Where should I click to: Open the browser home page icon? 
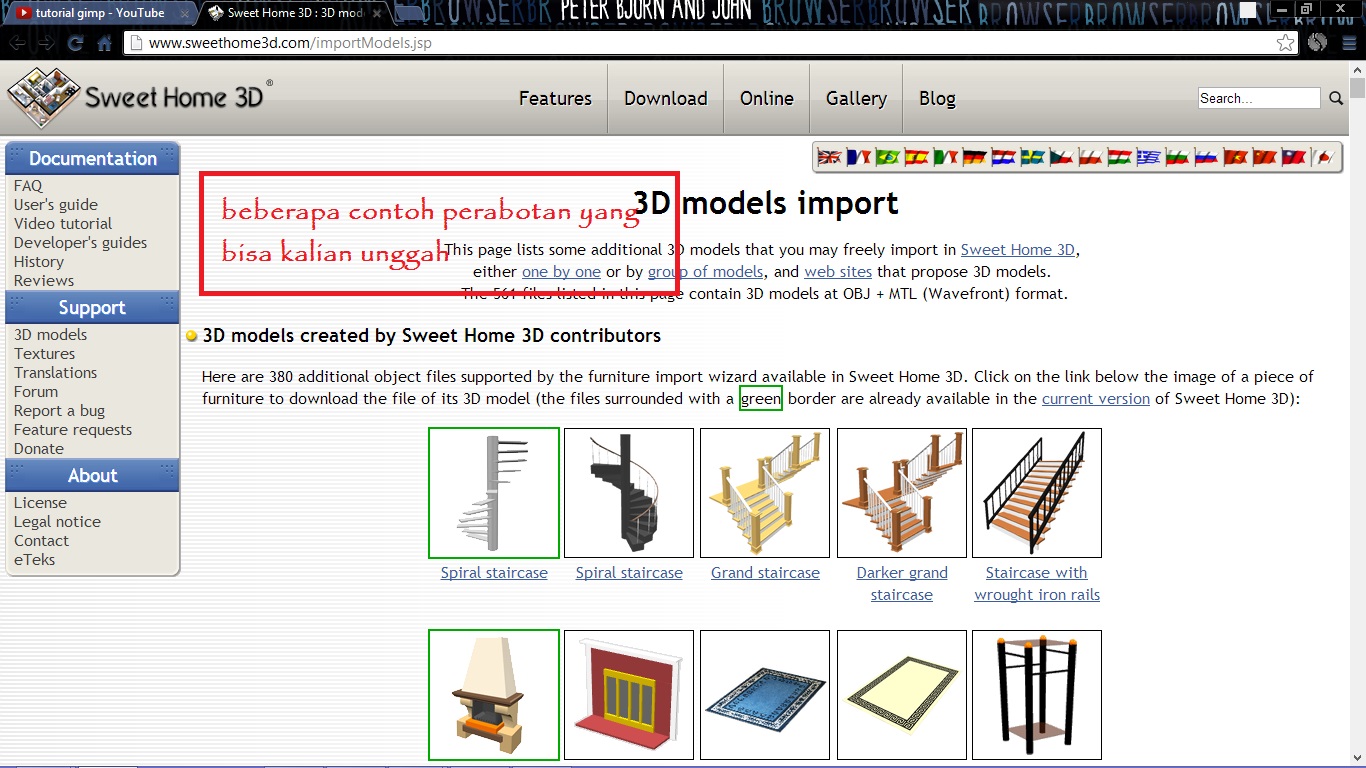coord(104,43)
